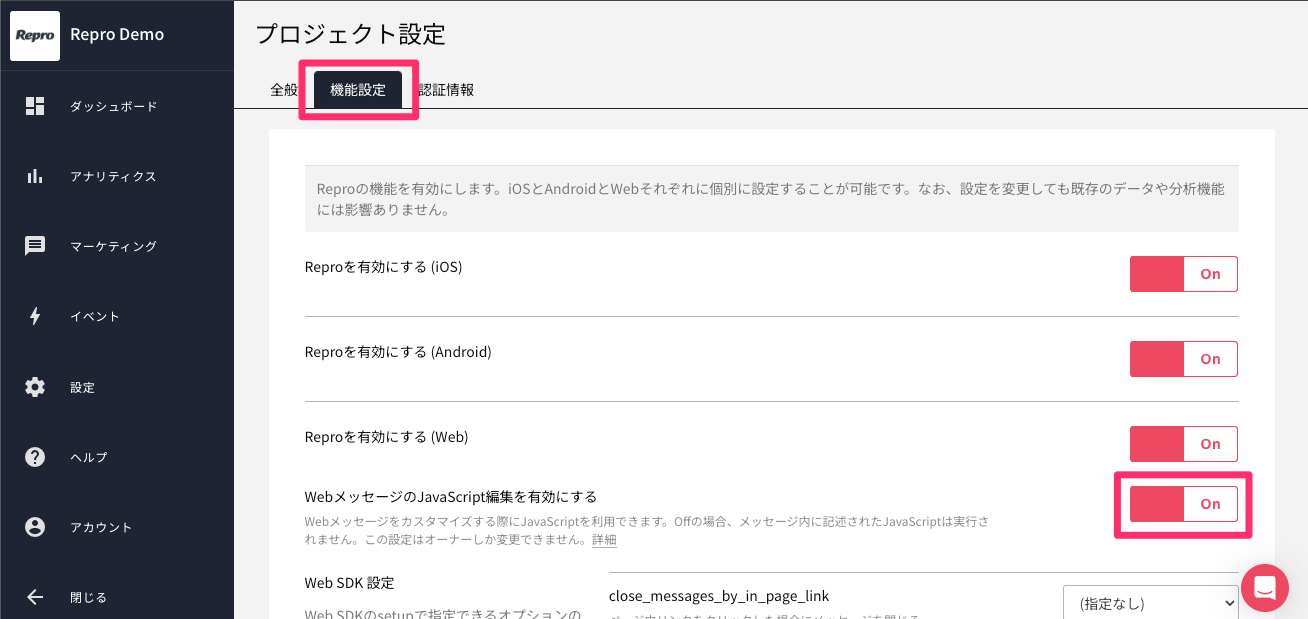Click the Reproを有効にする (Web) label
Screen dimensions: 1308x619
pos(386,437)
